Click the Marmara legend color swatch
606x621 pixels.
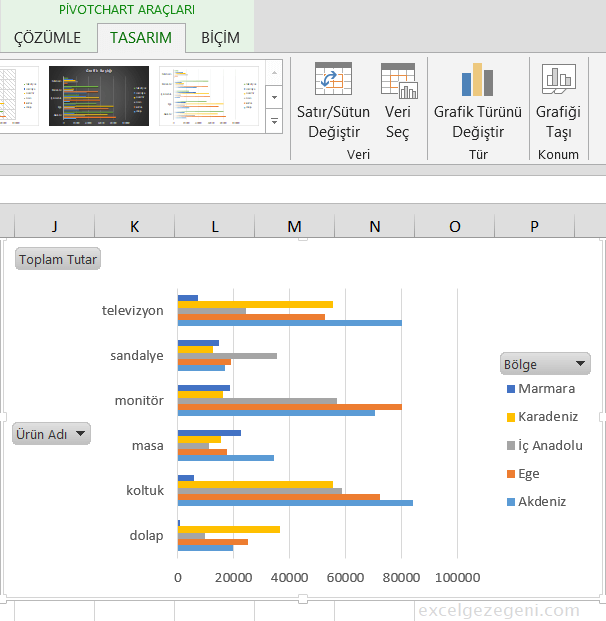(511, 389)
